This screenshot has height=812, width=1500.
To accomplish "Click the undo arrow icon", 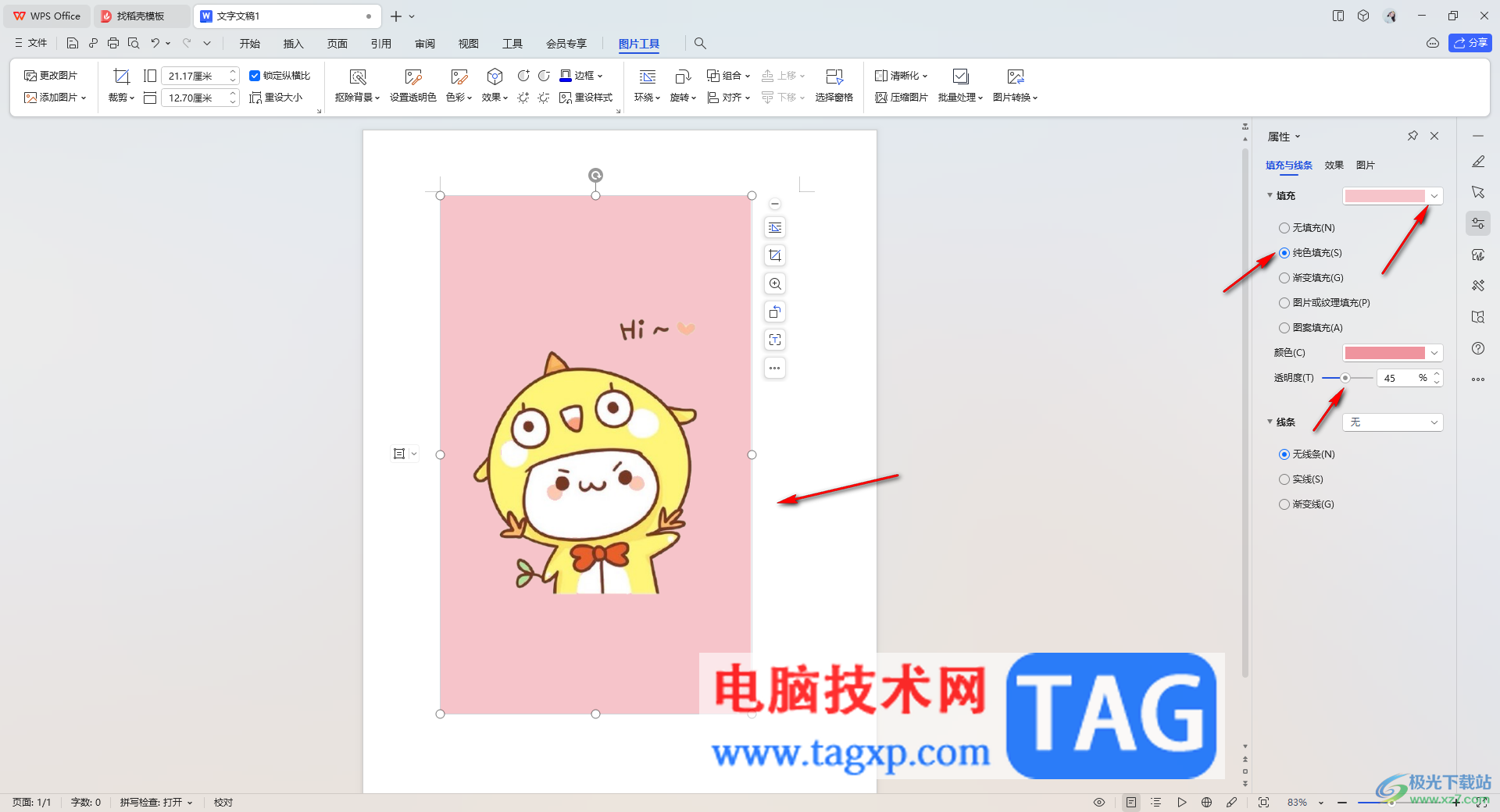I will pos(155,44).
